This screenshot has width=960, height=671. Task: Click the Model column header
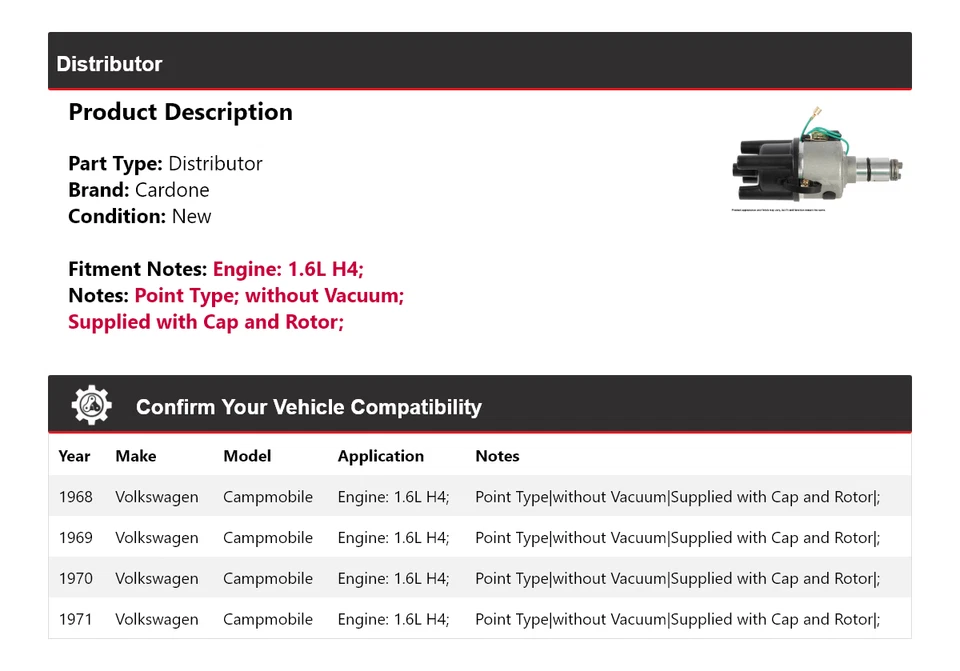click(247, 456)
